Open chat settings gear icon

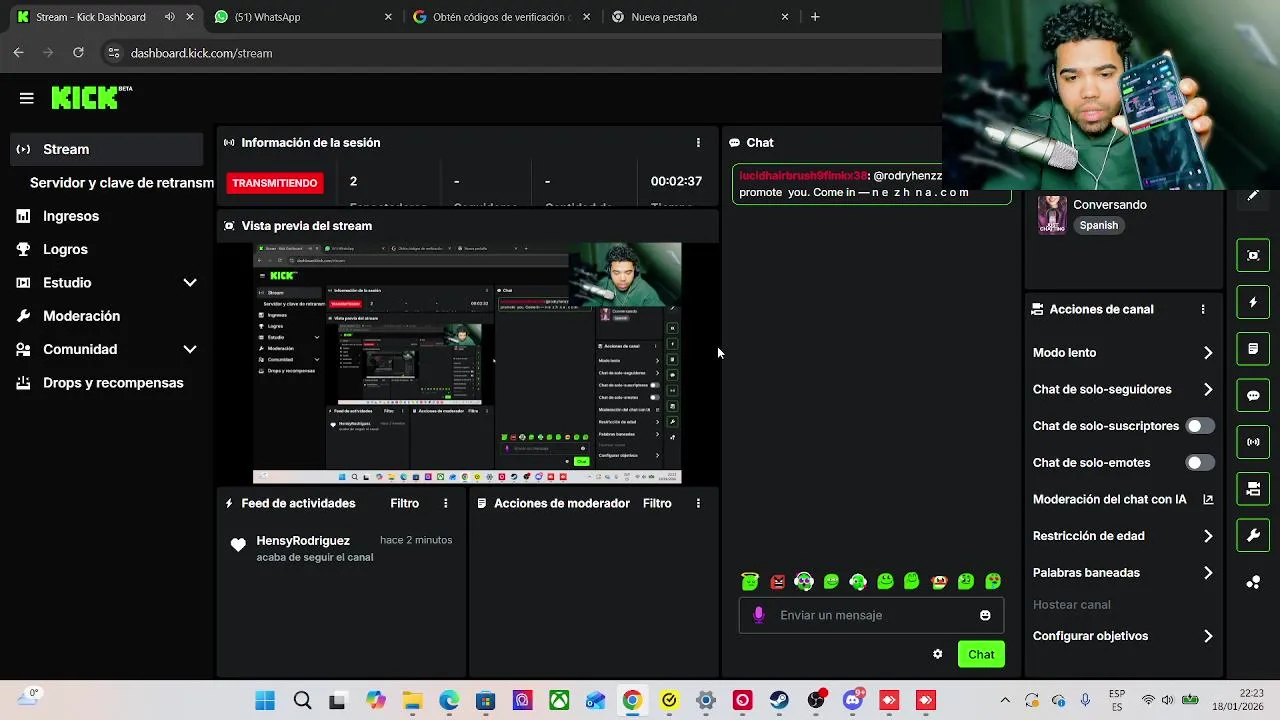(x=937, y=654)
